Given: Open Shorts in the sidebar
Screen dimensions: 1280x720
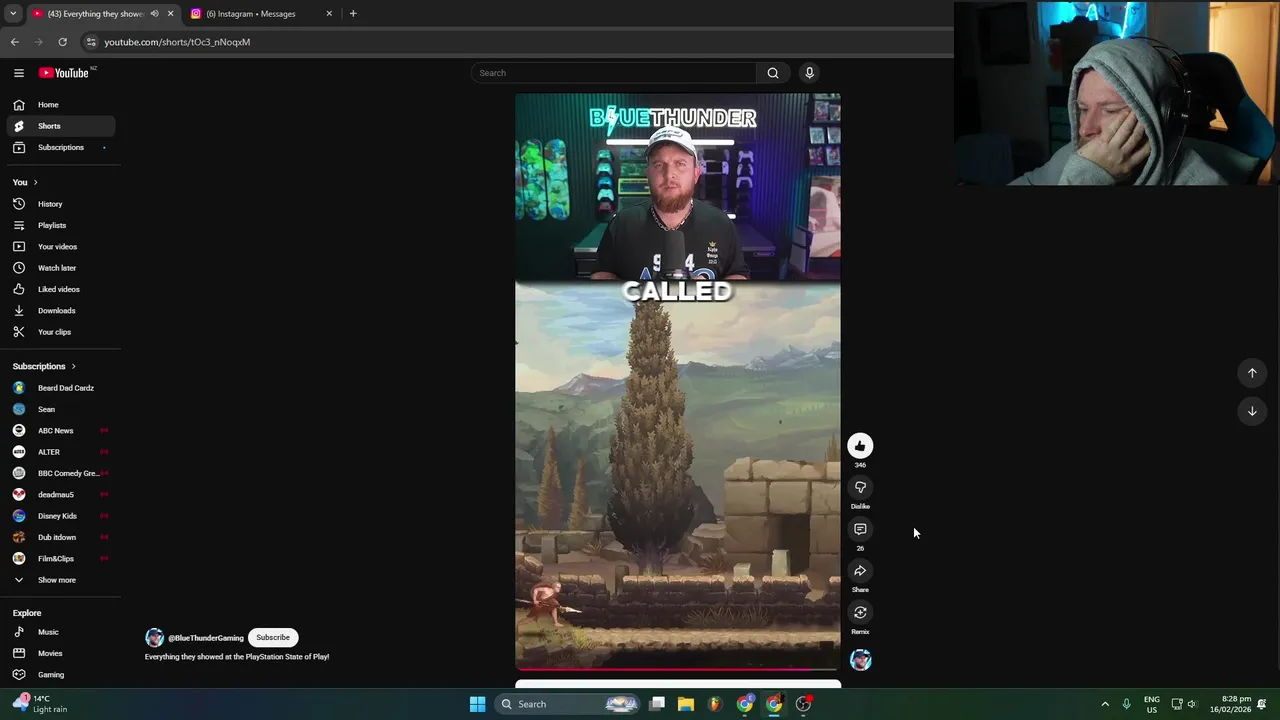Looking at the screenshot, I should tap(60, 126).
